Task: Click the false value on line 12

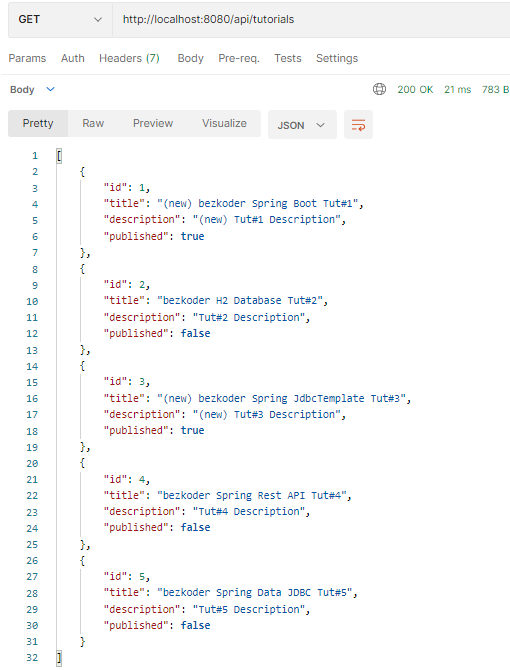Action: tap(195, 333)
